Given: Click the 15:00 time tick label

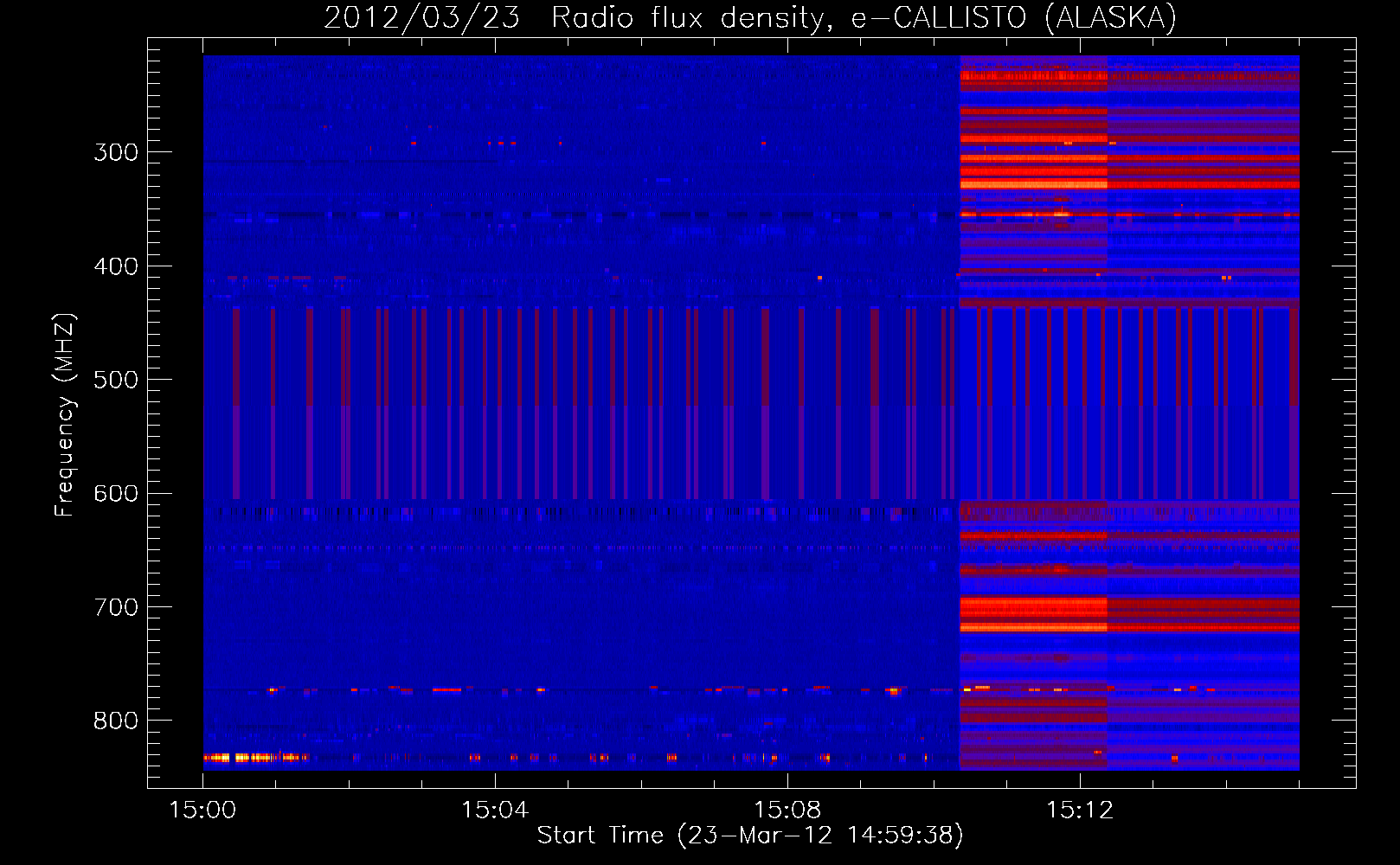Looking at the screenshot, I should click(202, 811).
